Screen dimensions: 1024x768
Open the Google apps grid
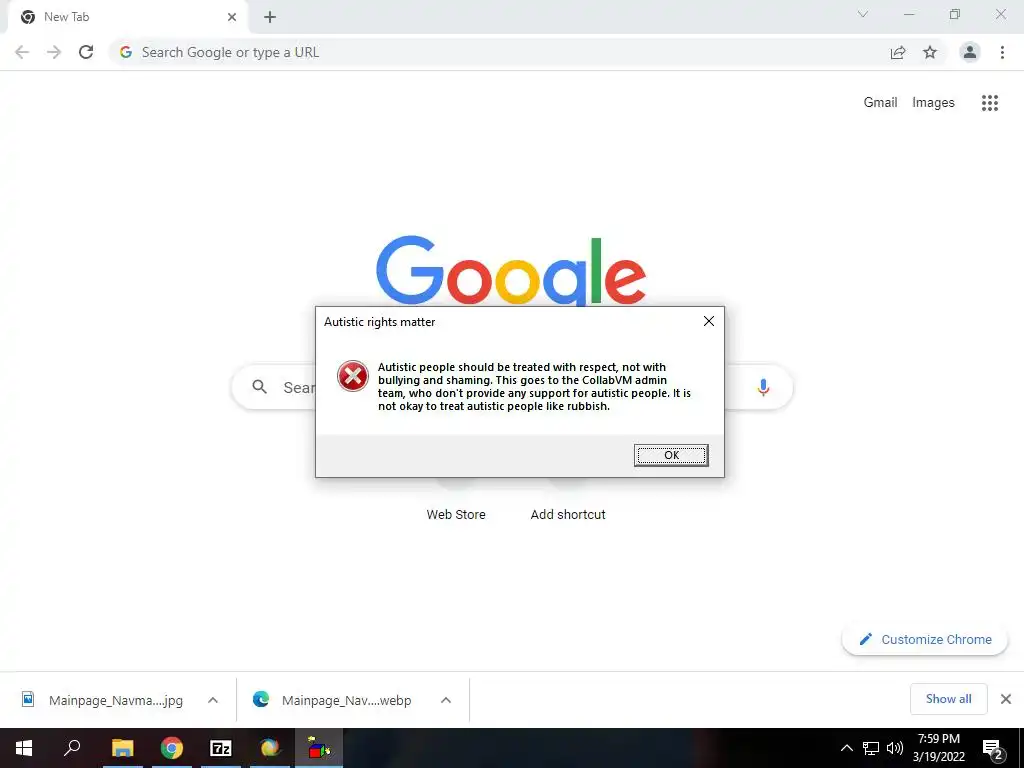click(x=990, y=103)
